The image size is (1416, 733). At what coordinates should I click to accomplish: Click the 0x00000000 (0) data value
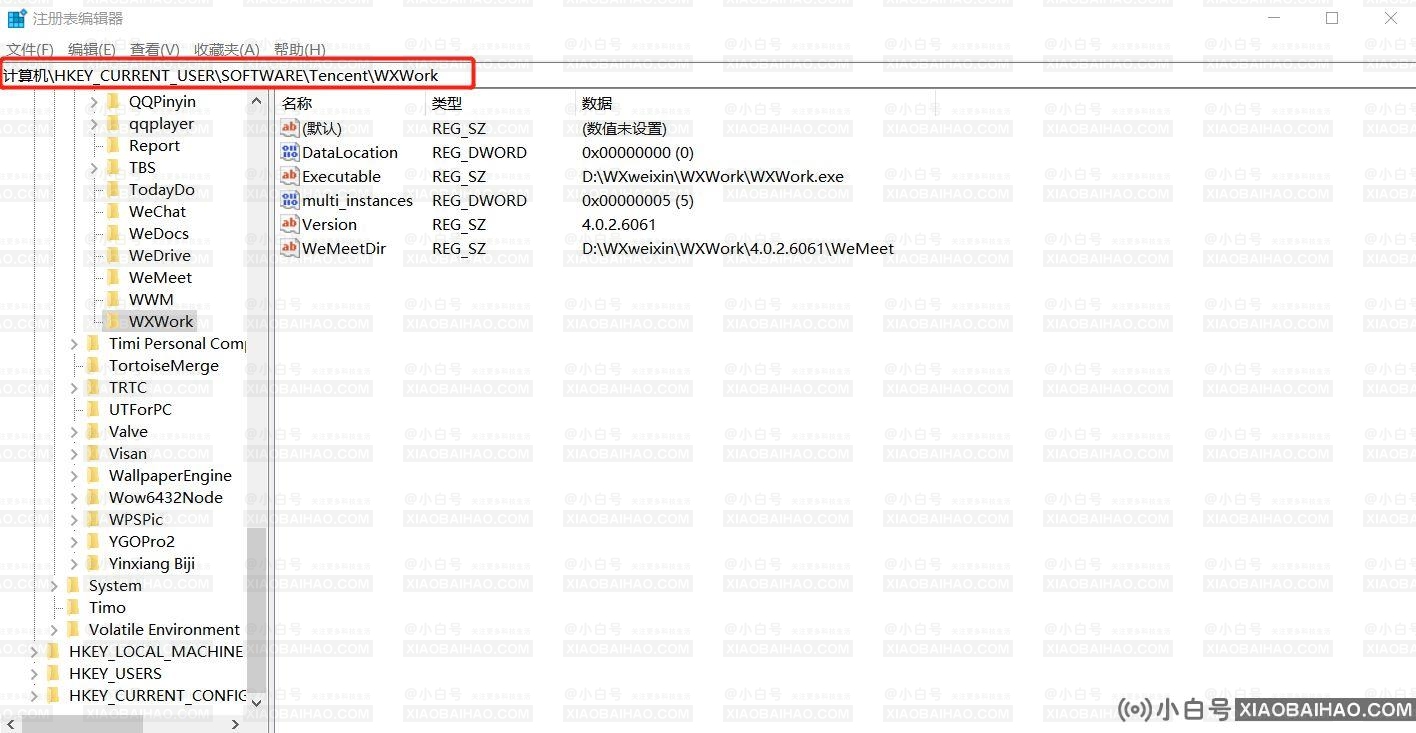tap(638, 152)
